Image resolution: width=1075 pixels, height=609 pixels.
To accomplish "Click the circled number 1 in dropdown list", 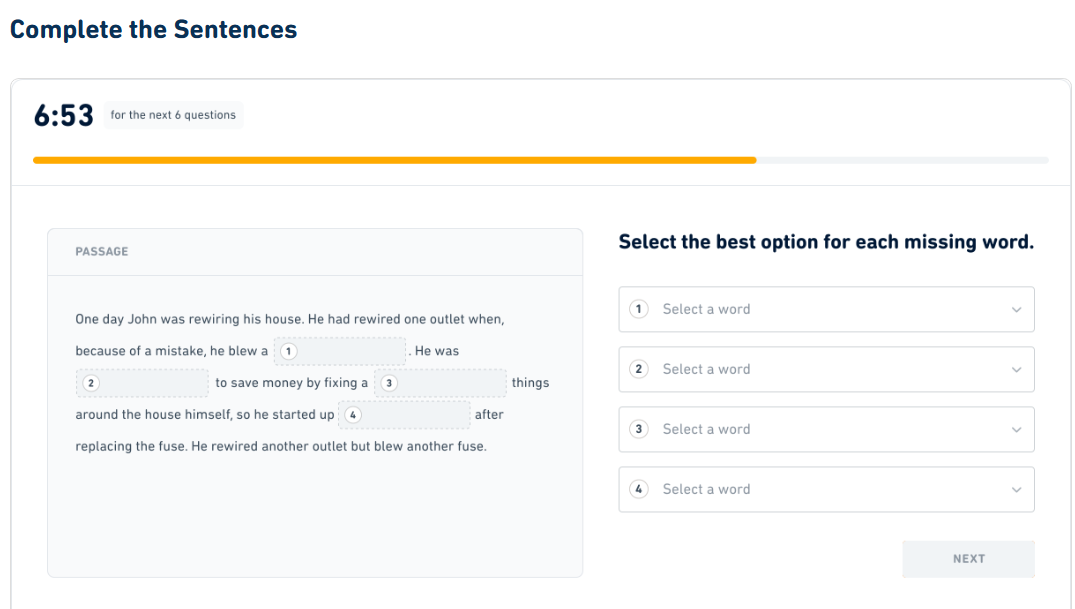I will (x=638, y=309).
